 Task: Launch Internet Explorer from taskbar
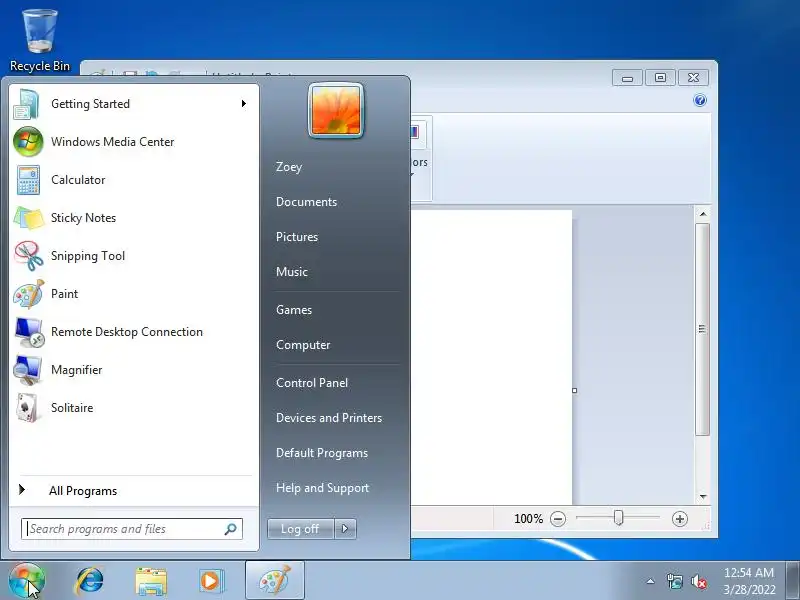point(90,581)
